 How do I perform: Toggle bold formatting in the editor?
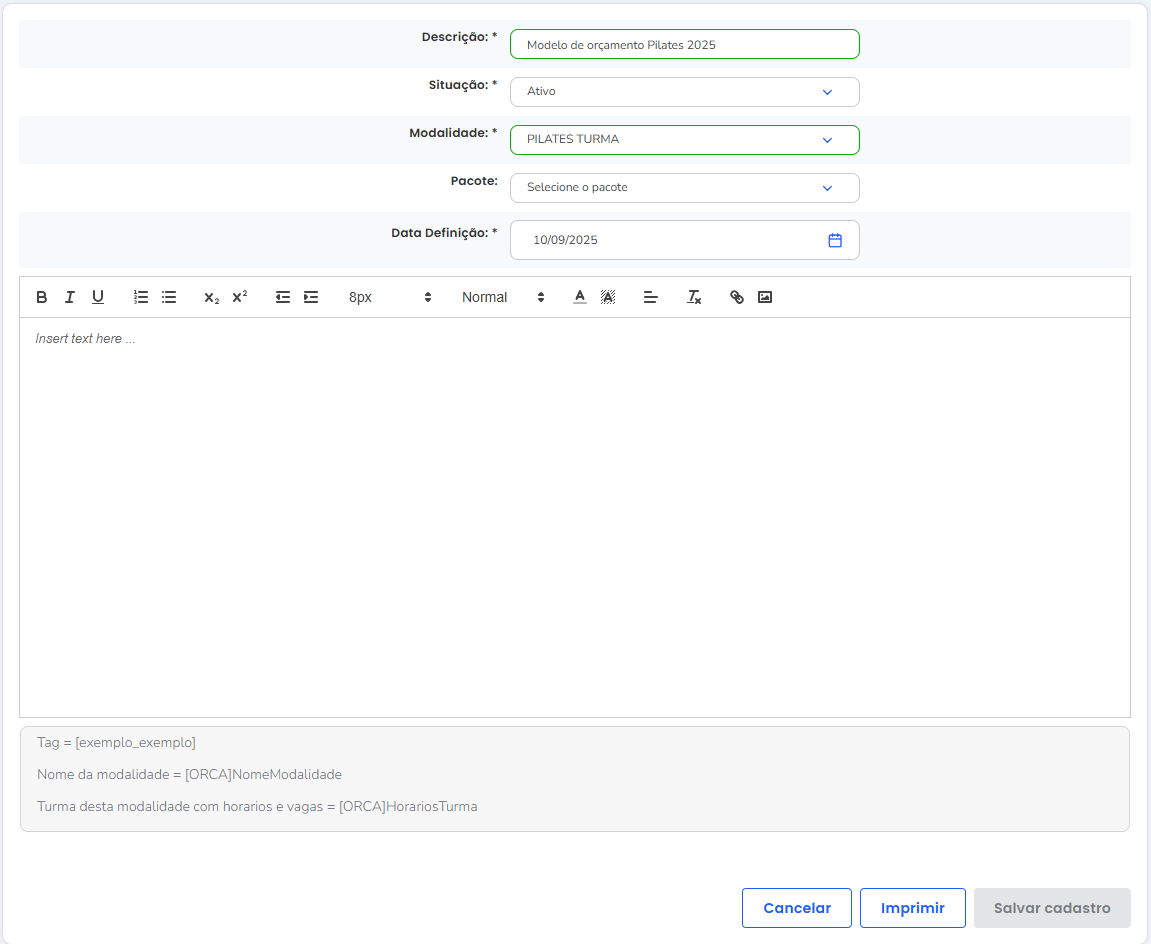pos(42,297)
